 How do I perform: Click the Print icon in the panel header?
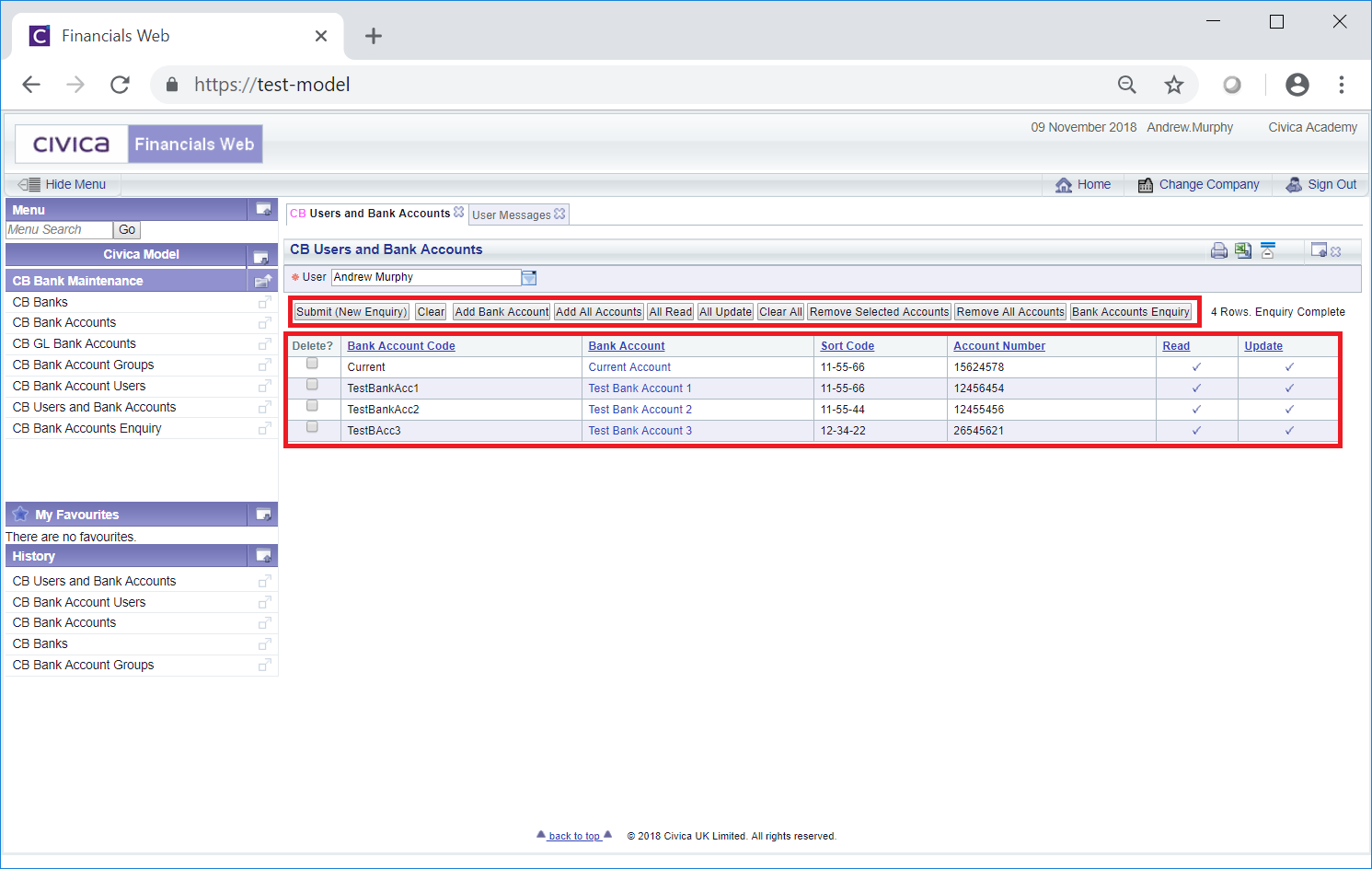point(1219,250)
